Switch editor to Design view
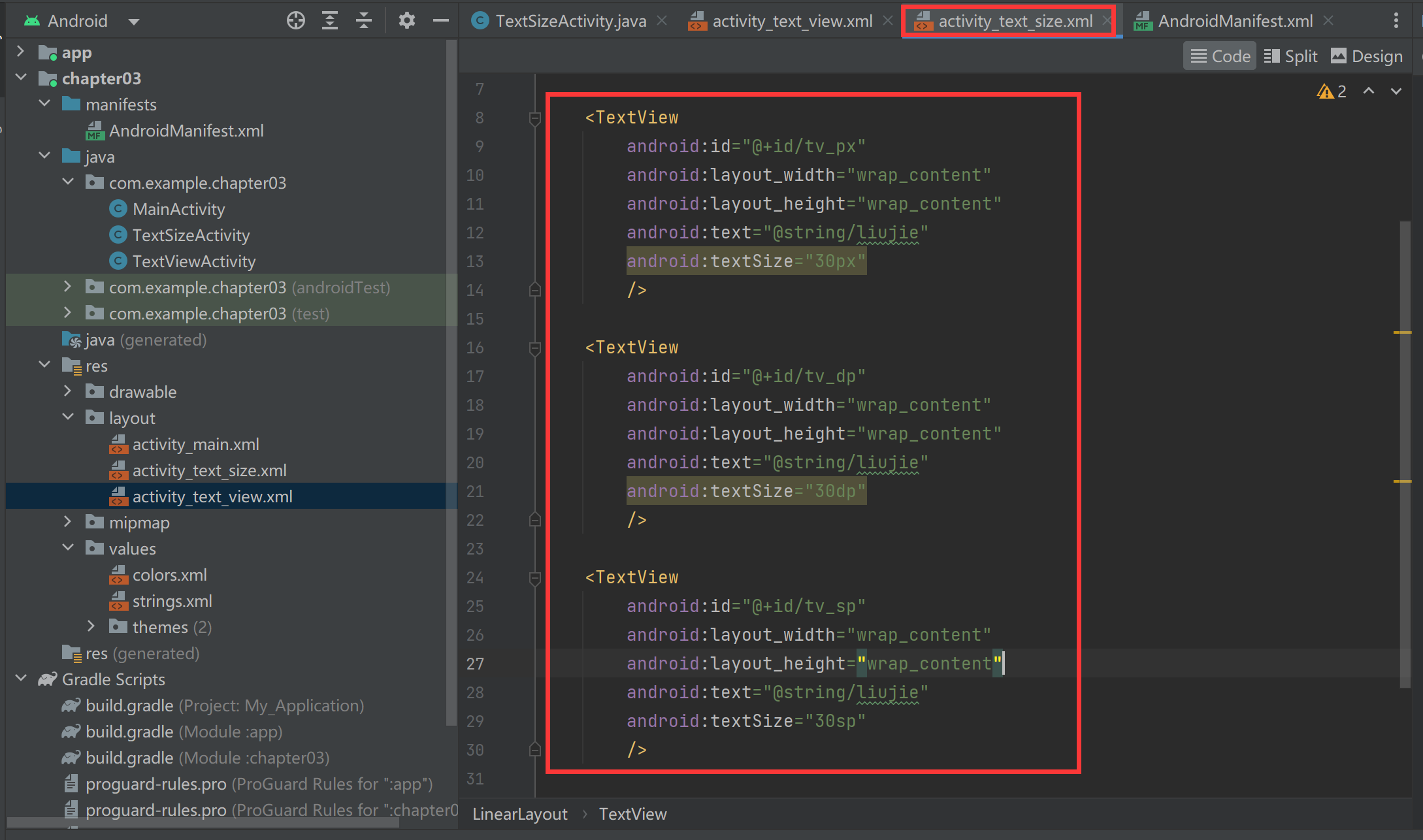This screenshot has width=1423, height=840. [1367, 57]
